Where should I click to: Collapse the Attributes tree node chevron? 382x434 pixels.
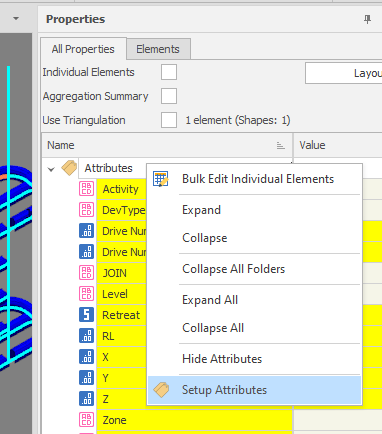(x=51, y=169)
